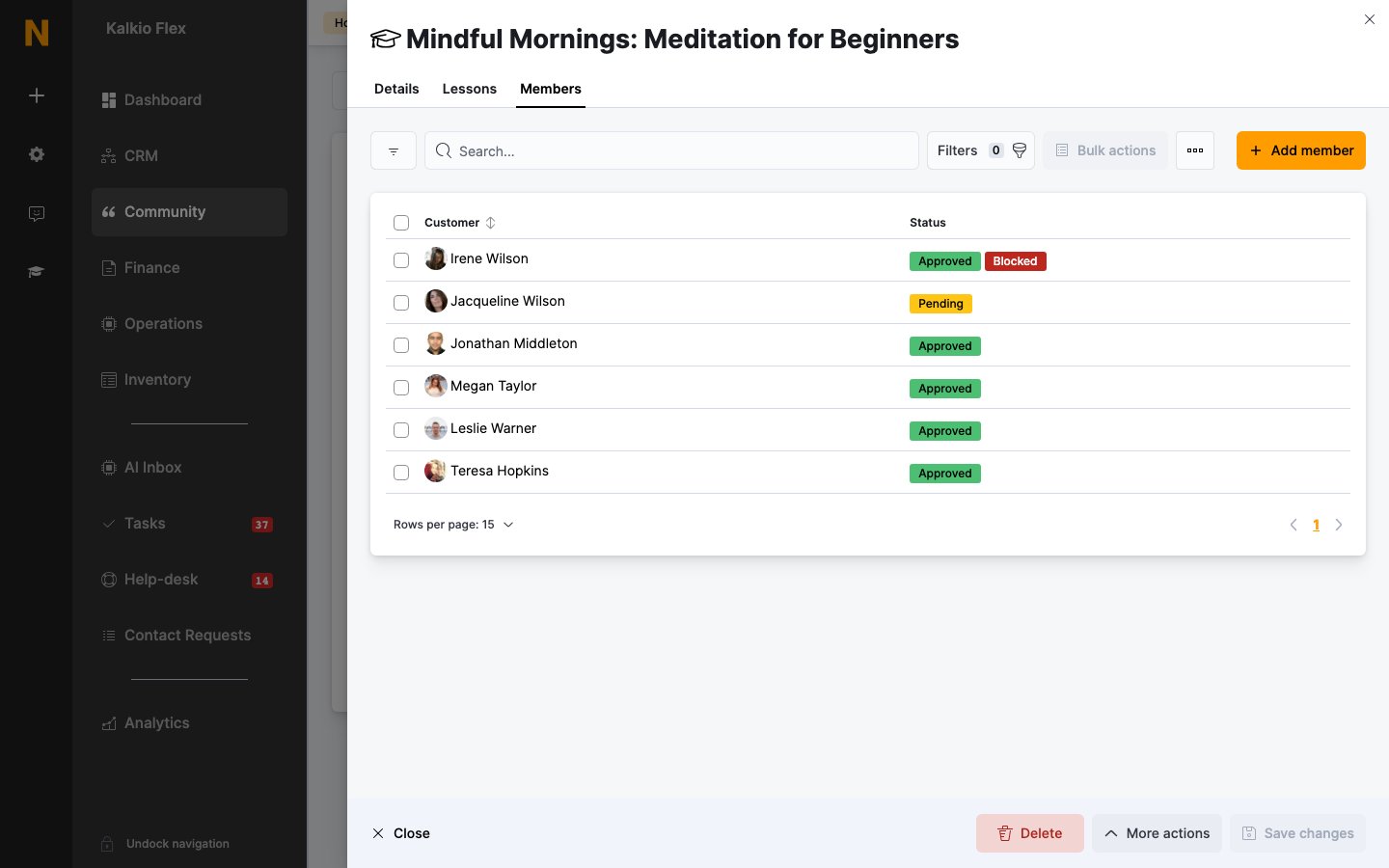
Task: Select the Leslie Warner row checkbox
Action: 401,430
